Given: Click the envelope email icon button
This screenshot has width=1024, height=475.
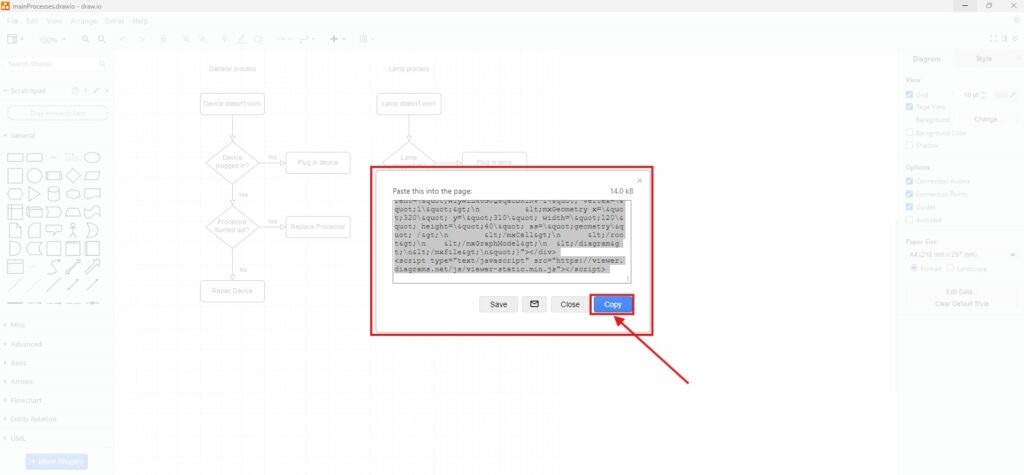Looking at the screenshot, I should point(534,304).
